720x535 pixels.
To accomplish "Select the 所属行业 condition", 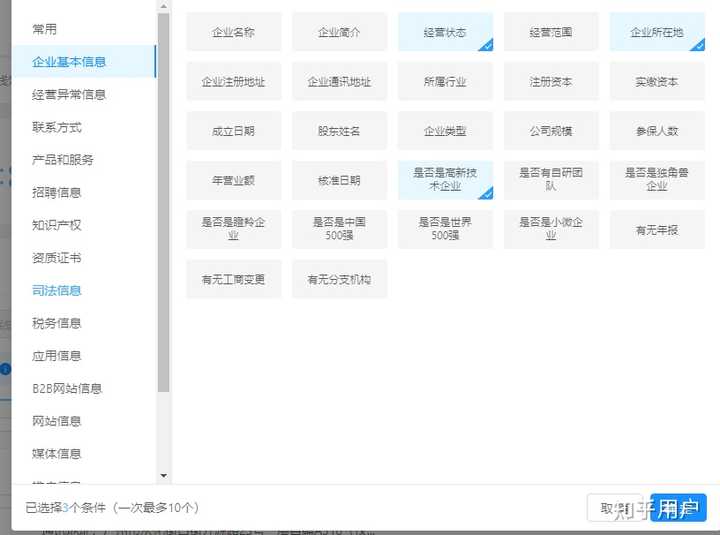I will (445, 81).
